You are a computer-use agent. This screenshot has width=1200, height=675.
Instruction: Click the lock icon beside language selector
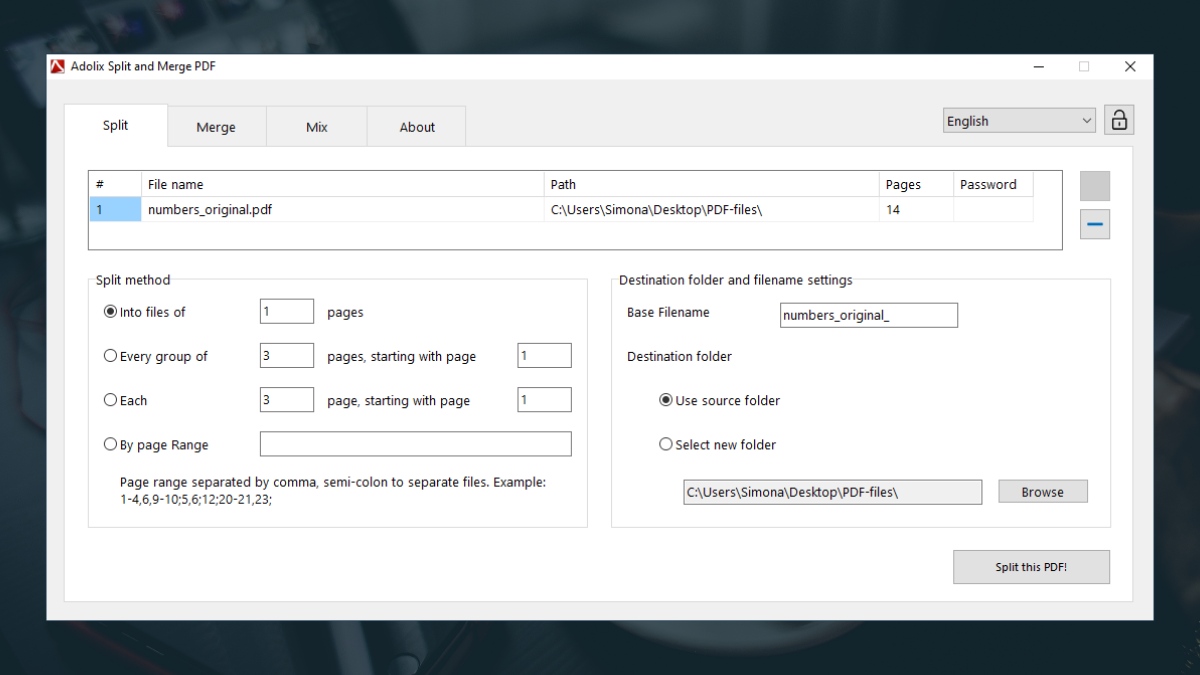coord(1119,120)
